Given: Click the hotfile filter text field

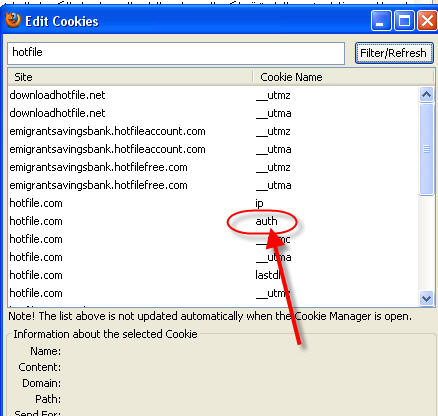Looking at the screenshot, I should coord(176,53).
